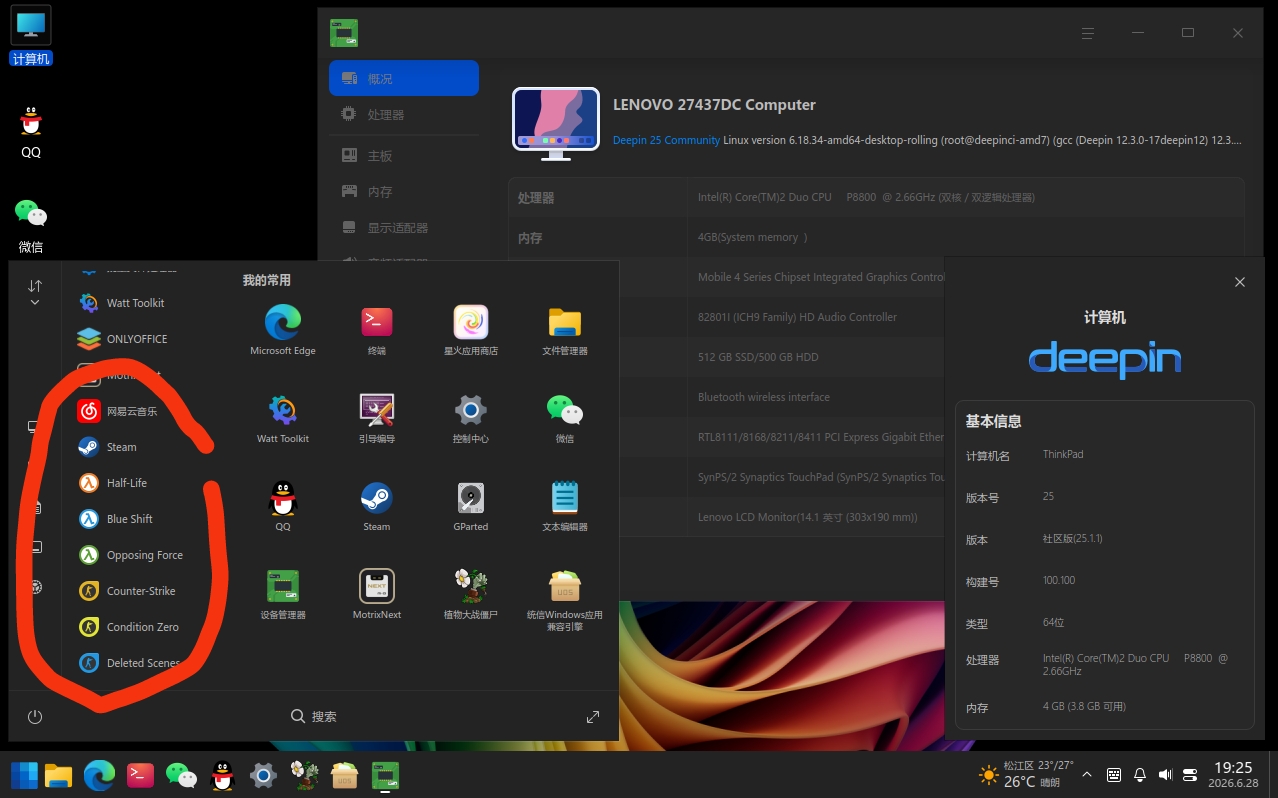The width and height of the screenshot is (1278, 798).
Task: Click the launcher power button
Action: (x=35, y=717)
